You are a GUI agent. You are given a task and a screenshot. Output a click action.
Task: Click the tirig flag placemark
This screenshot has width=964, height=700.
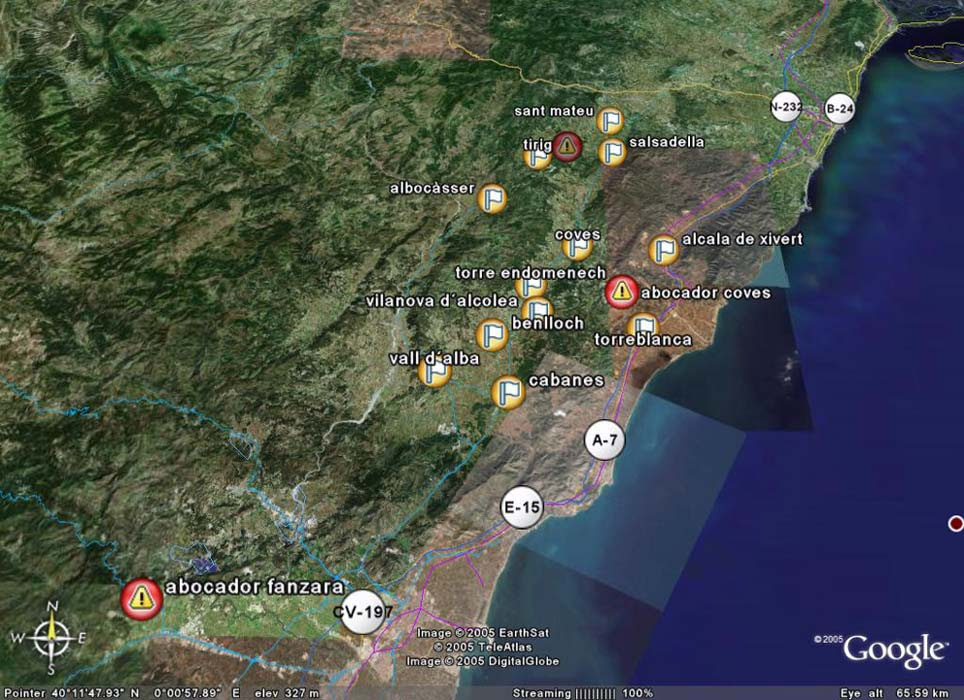pyautogui.click(x=537, y=157)
